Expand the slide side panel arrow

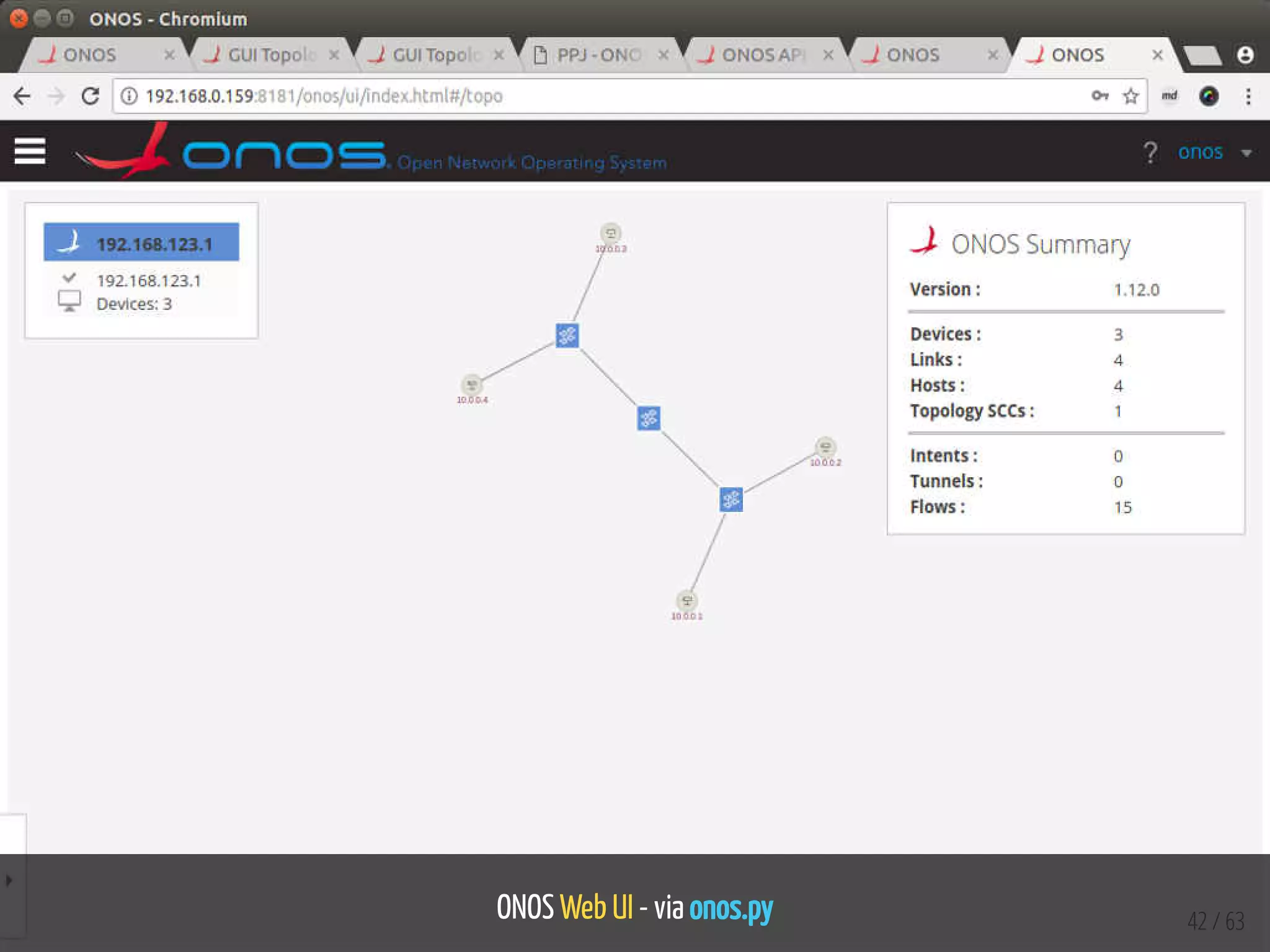click(x=9, y=880)
